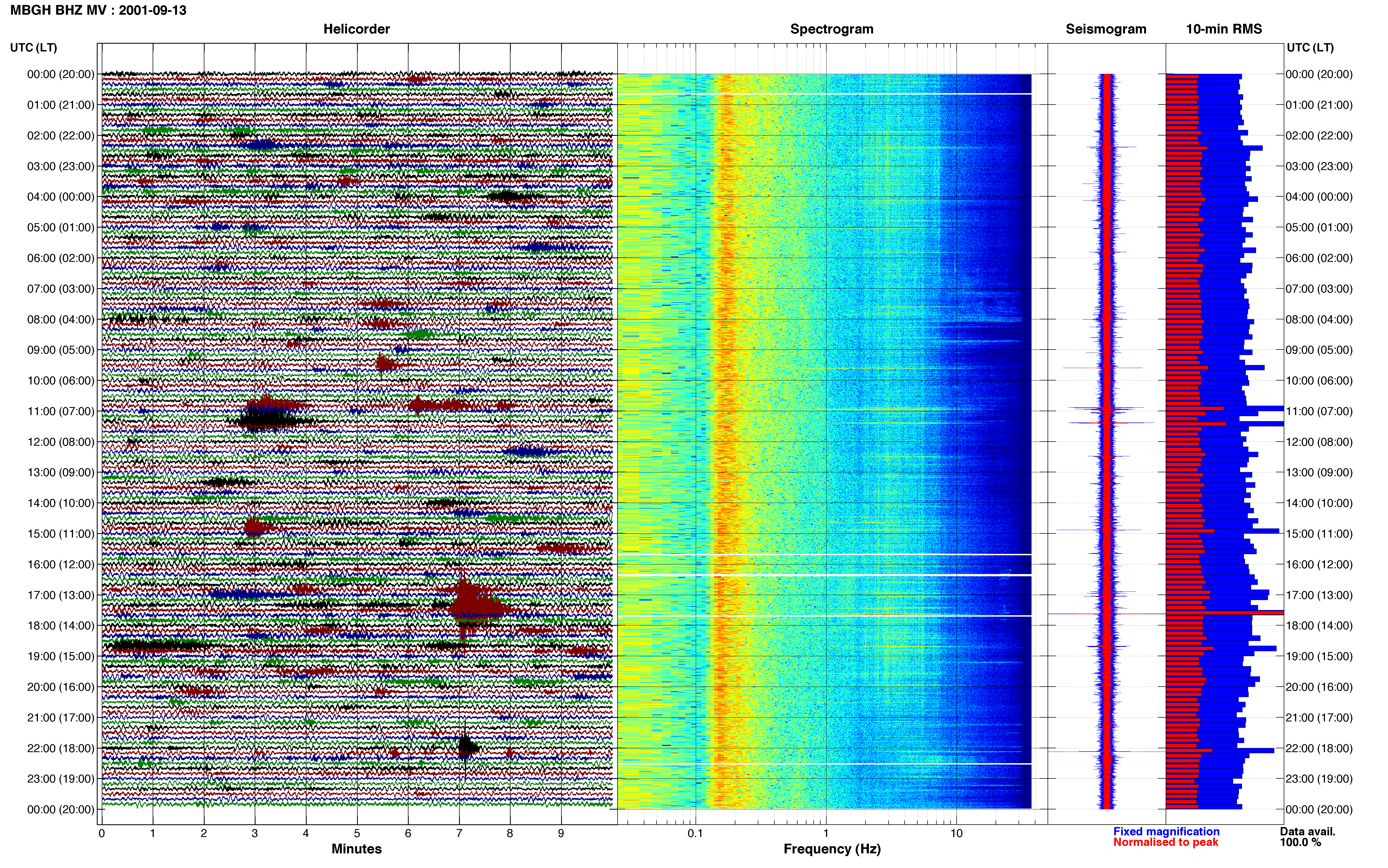Screen dimensions: 1388x868
Task: Click the 'Minutes' x-axis title
Action: tap(356, 849)
